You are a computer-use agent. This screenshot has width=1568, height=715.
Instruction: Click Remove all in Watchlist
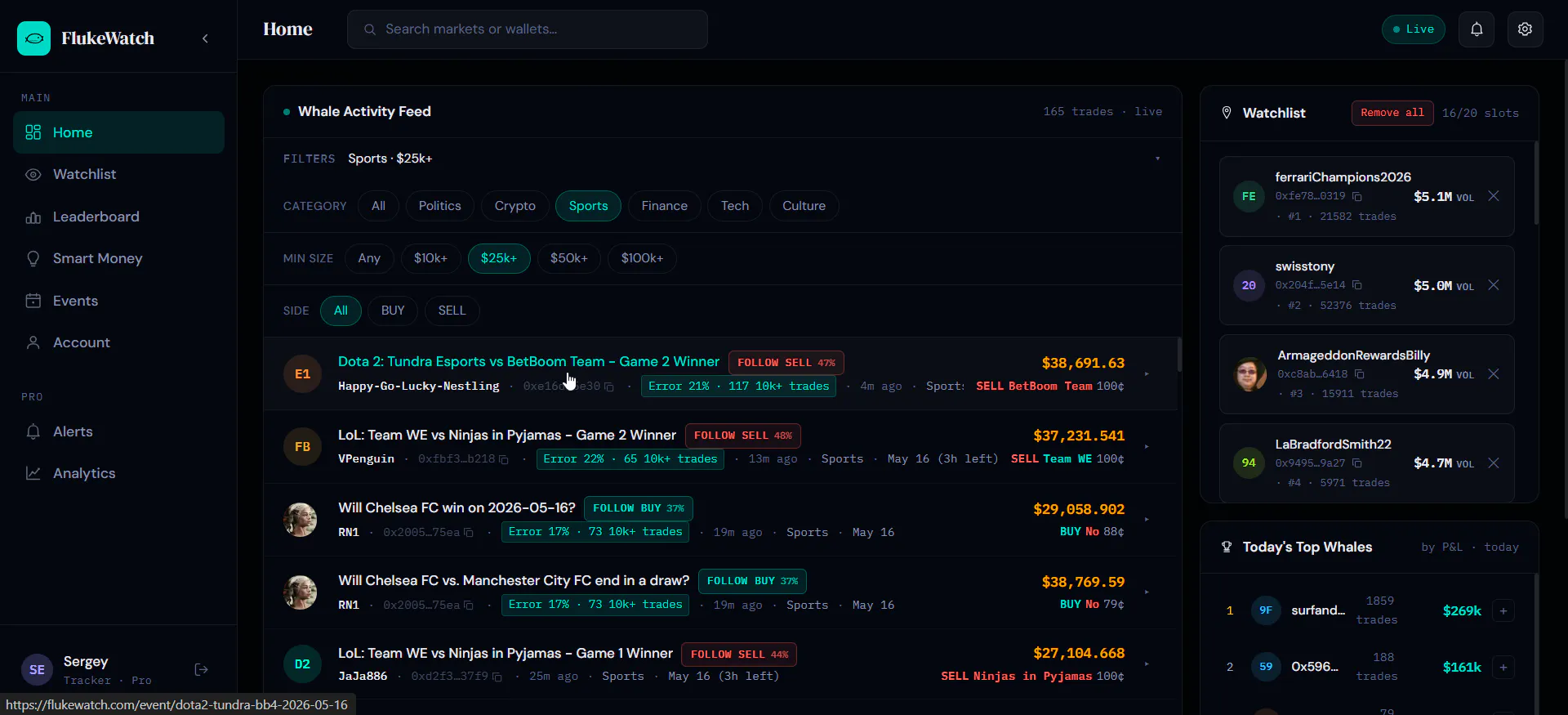coord(1392,113)
